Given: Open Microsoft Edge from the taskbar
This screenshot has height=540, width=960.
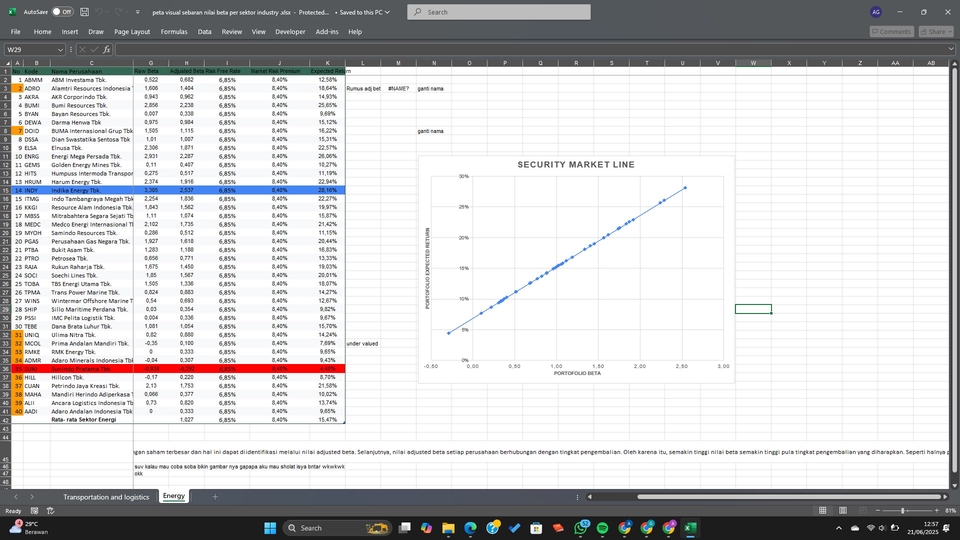Looking at the screenshot, I should (470, 528).
